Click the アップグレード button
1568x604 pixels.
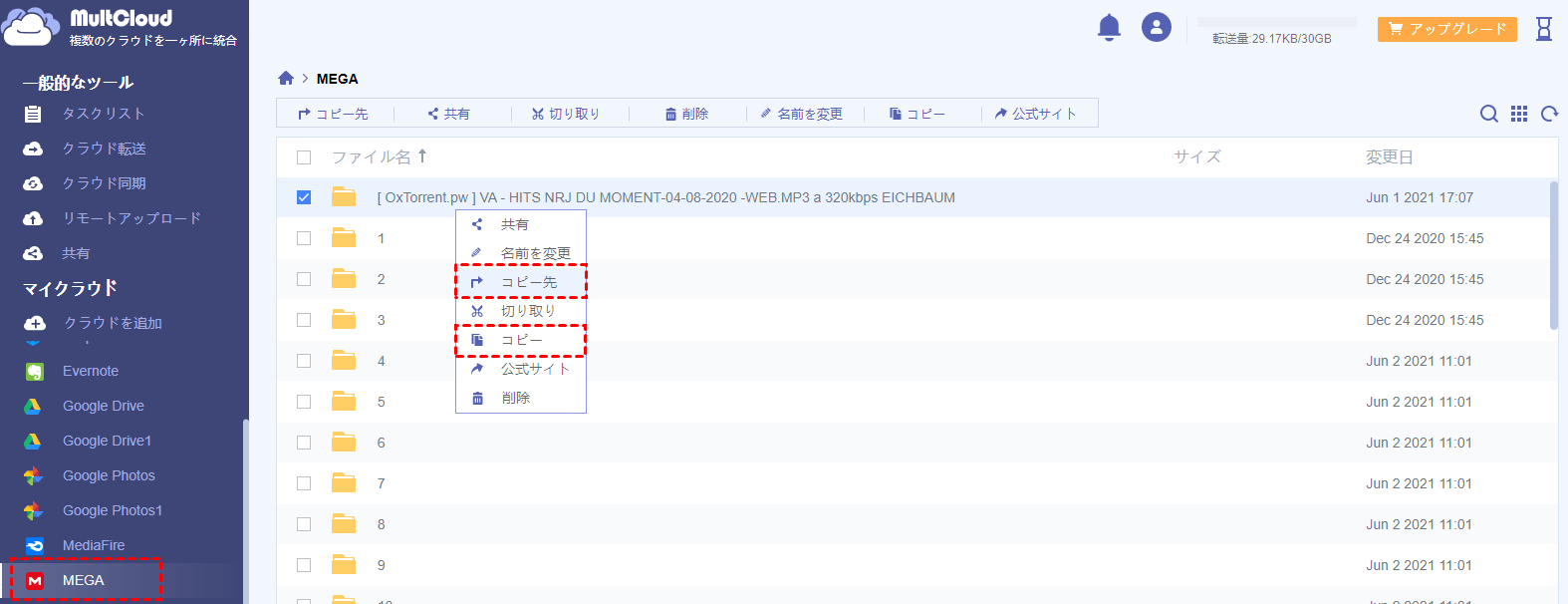1447,29
